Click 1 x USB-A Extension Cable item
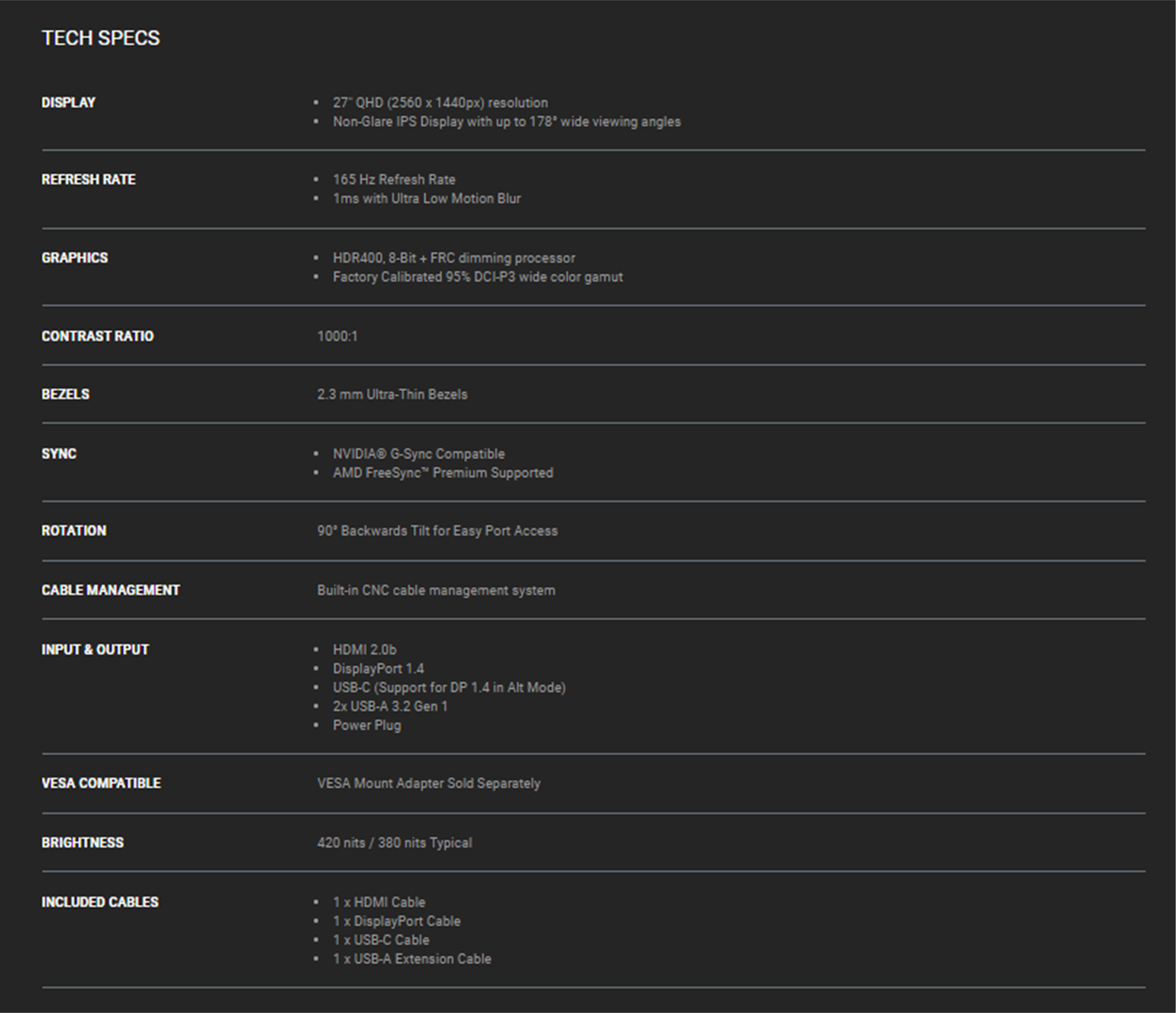1176x1013 pixels. tap(412, 959)
